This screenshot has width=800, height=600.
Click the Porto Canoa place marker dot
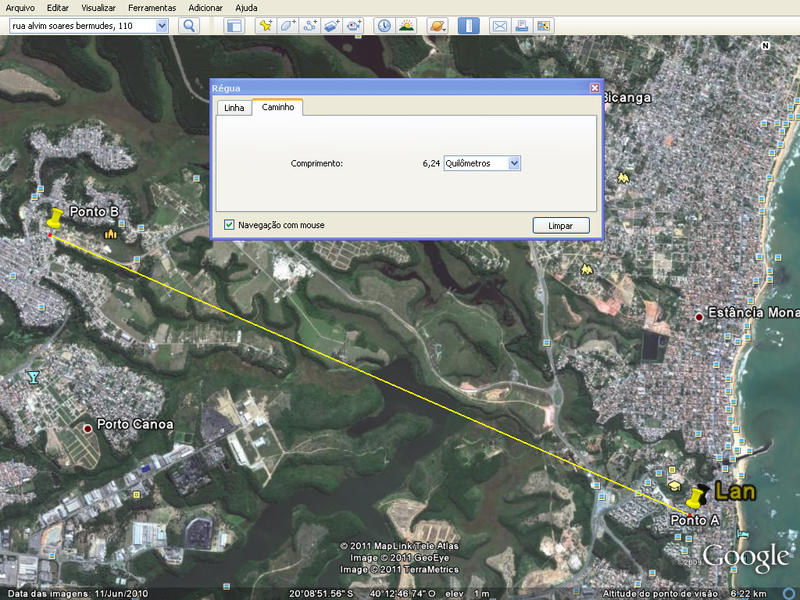[x=87, y=429]
